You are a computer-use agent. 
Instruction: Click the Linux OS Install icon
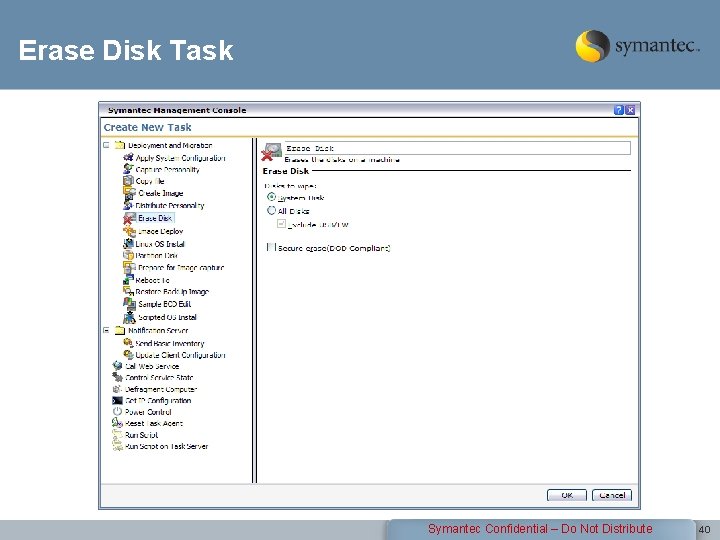click(x=129, y=243)
